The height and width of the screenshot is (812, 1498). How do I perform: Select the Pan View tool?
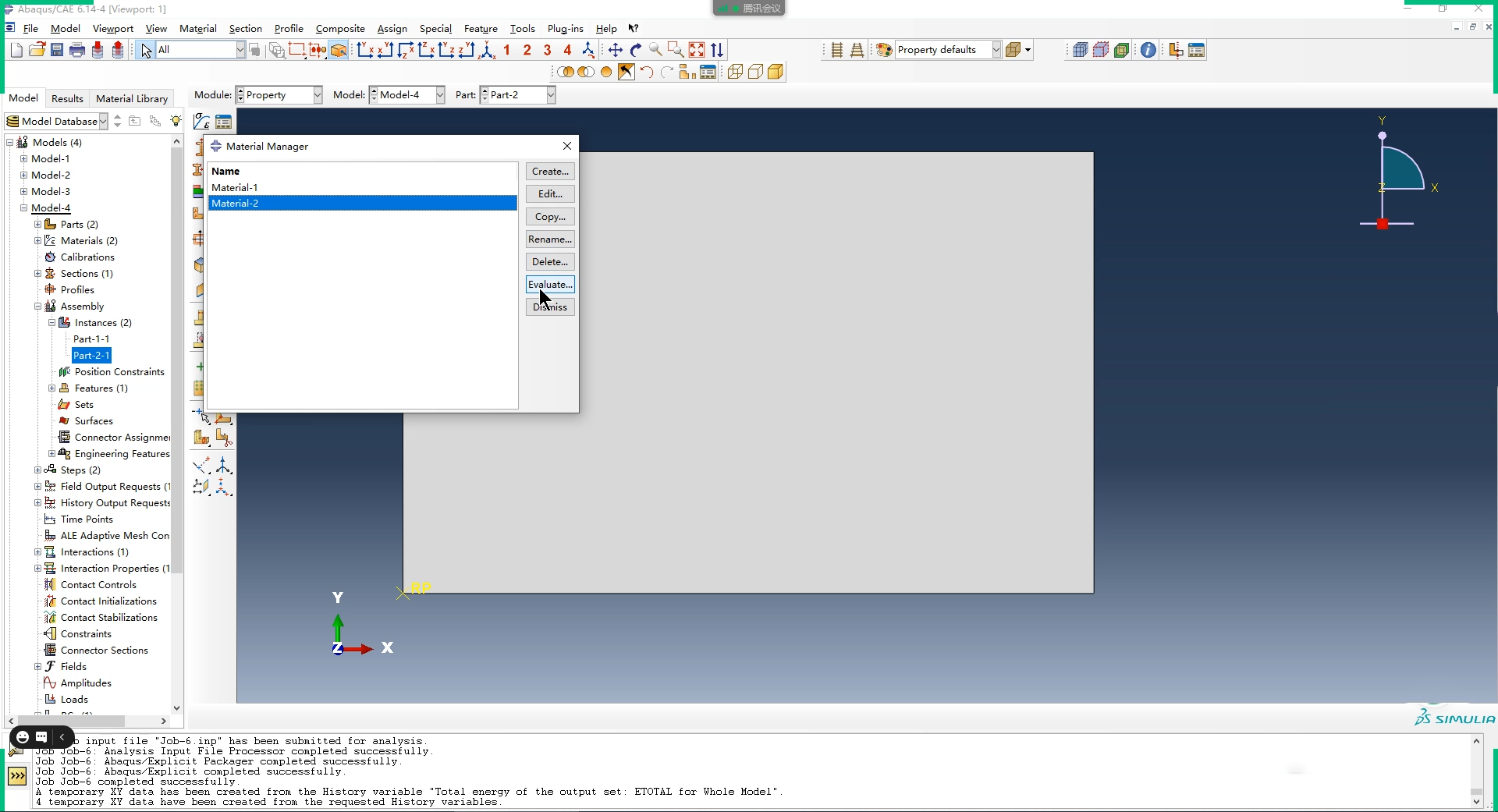click(616, 50)
